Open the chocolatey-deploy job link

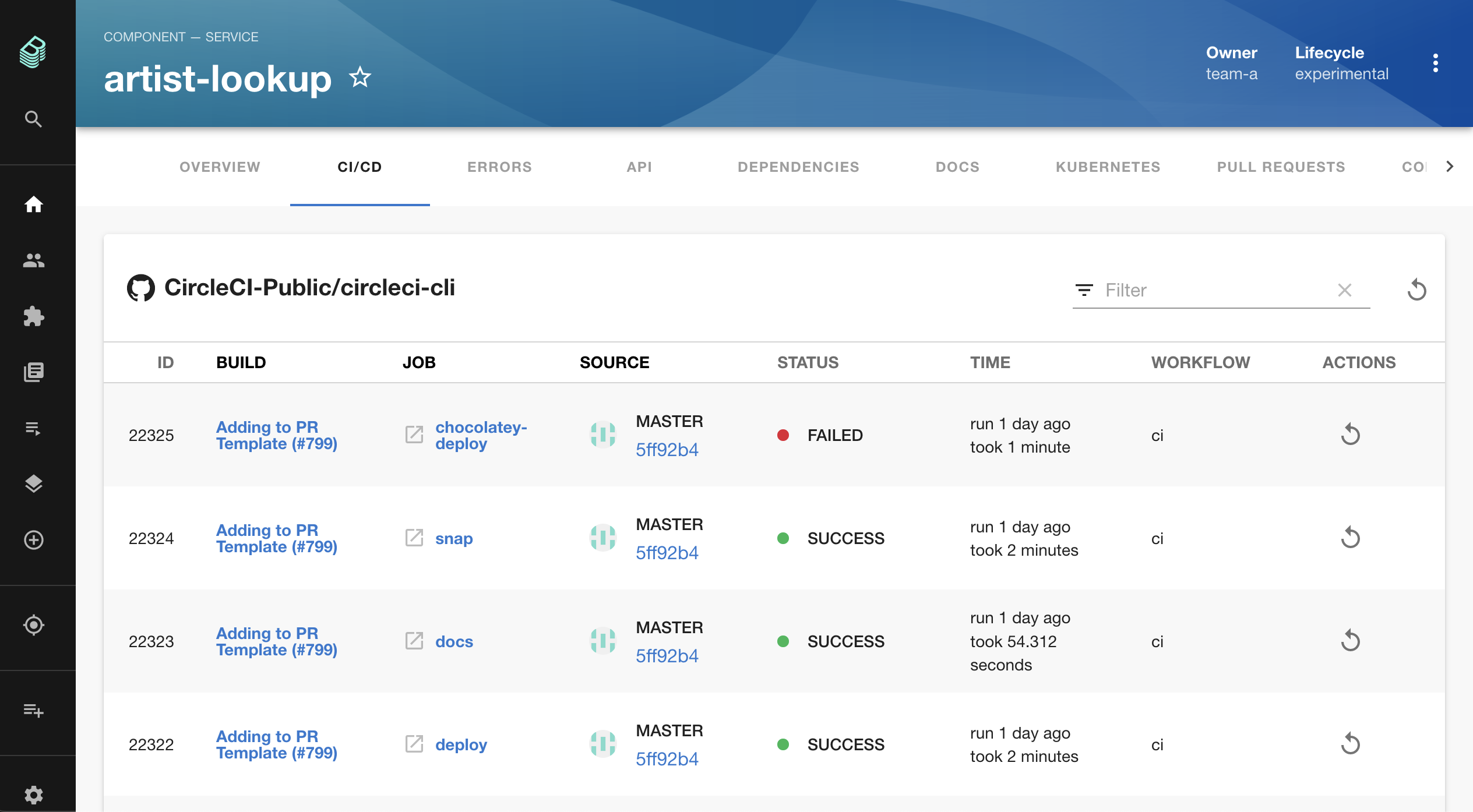(481, 435)
